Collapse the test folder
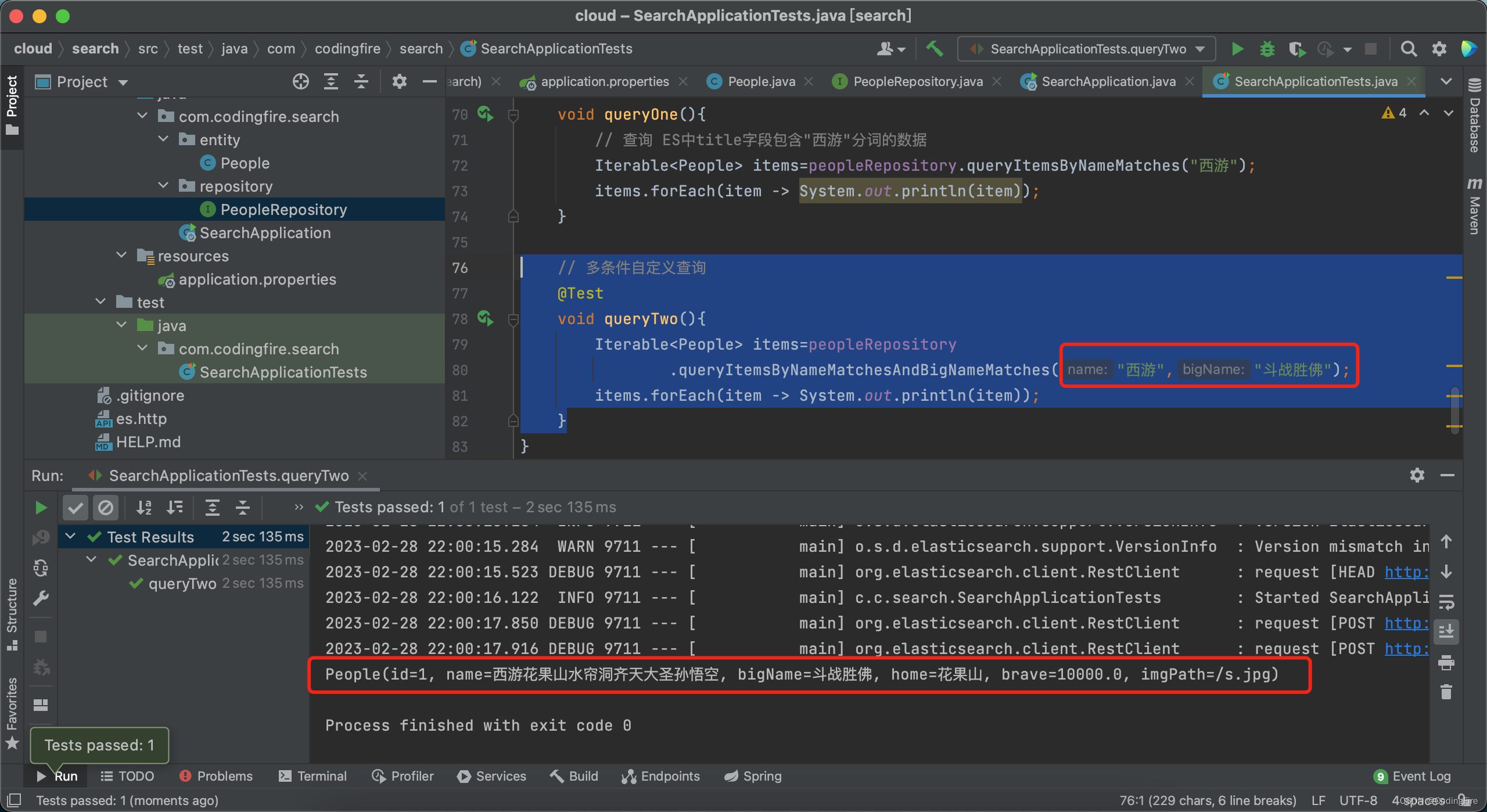This screenshot has width=1487, height=812. tap(101, 302)
